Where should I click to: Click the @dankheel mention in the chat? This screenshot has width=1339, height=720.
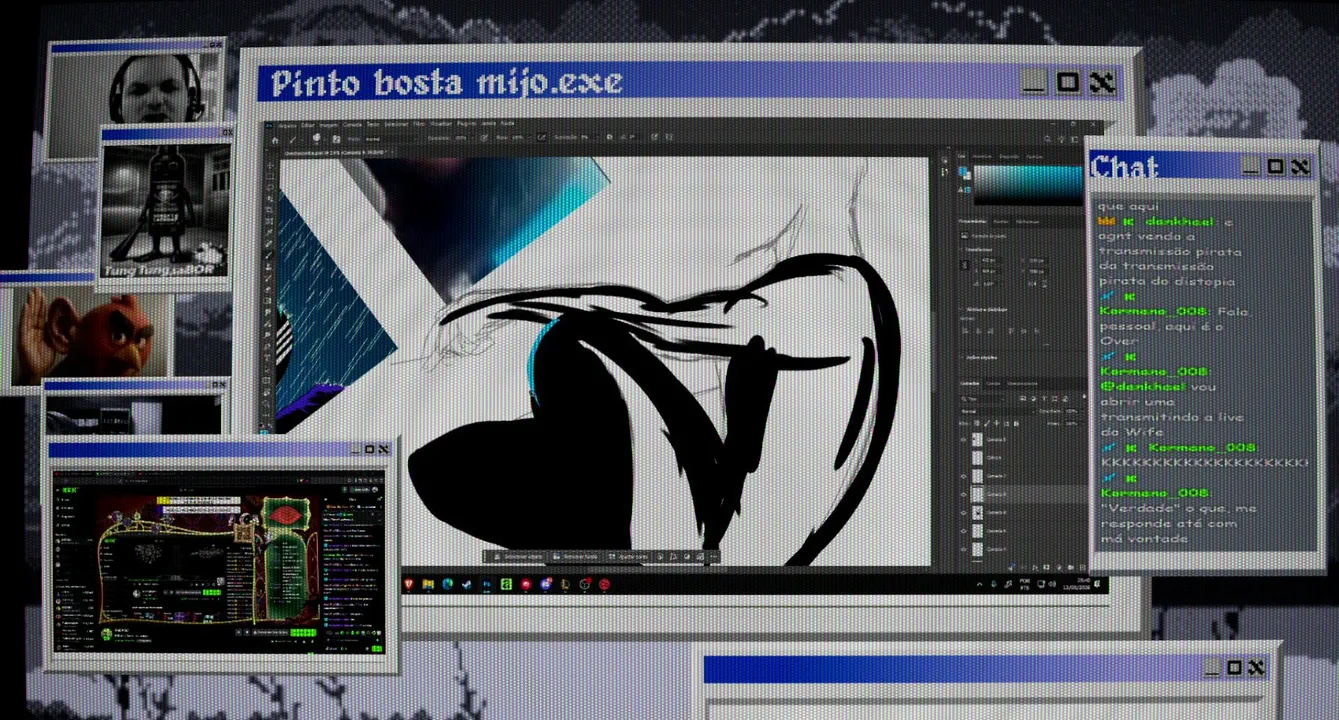point(1143,385)
